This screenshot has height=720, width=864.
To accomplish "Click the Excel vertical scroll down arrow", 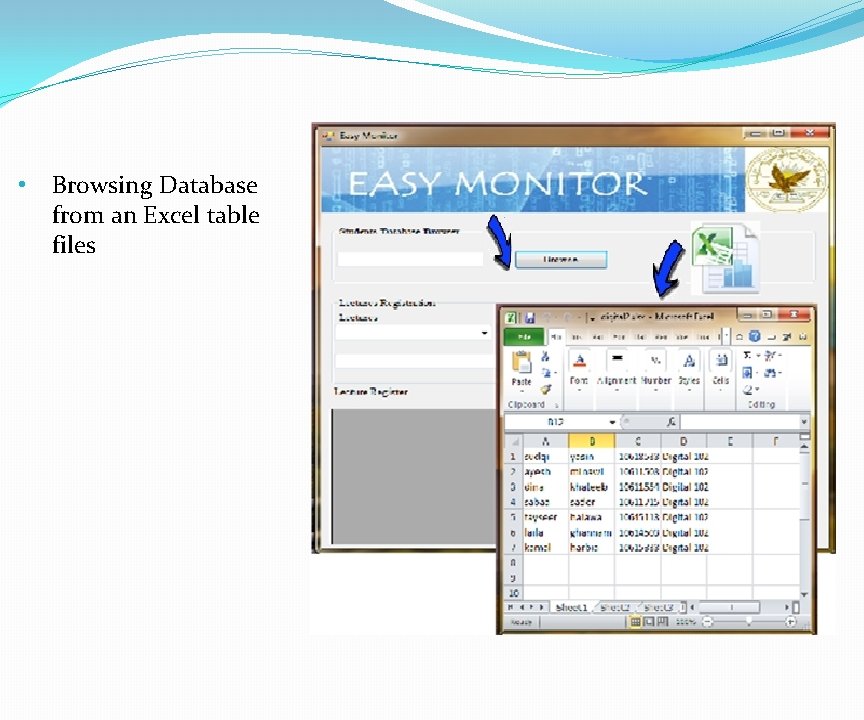I will pyautogui.click(x=804, y=595).
